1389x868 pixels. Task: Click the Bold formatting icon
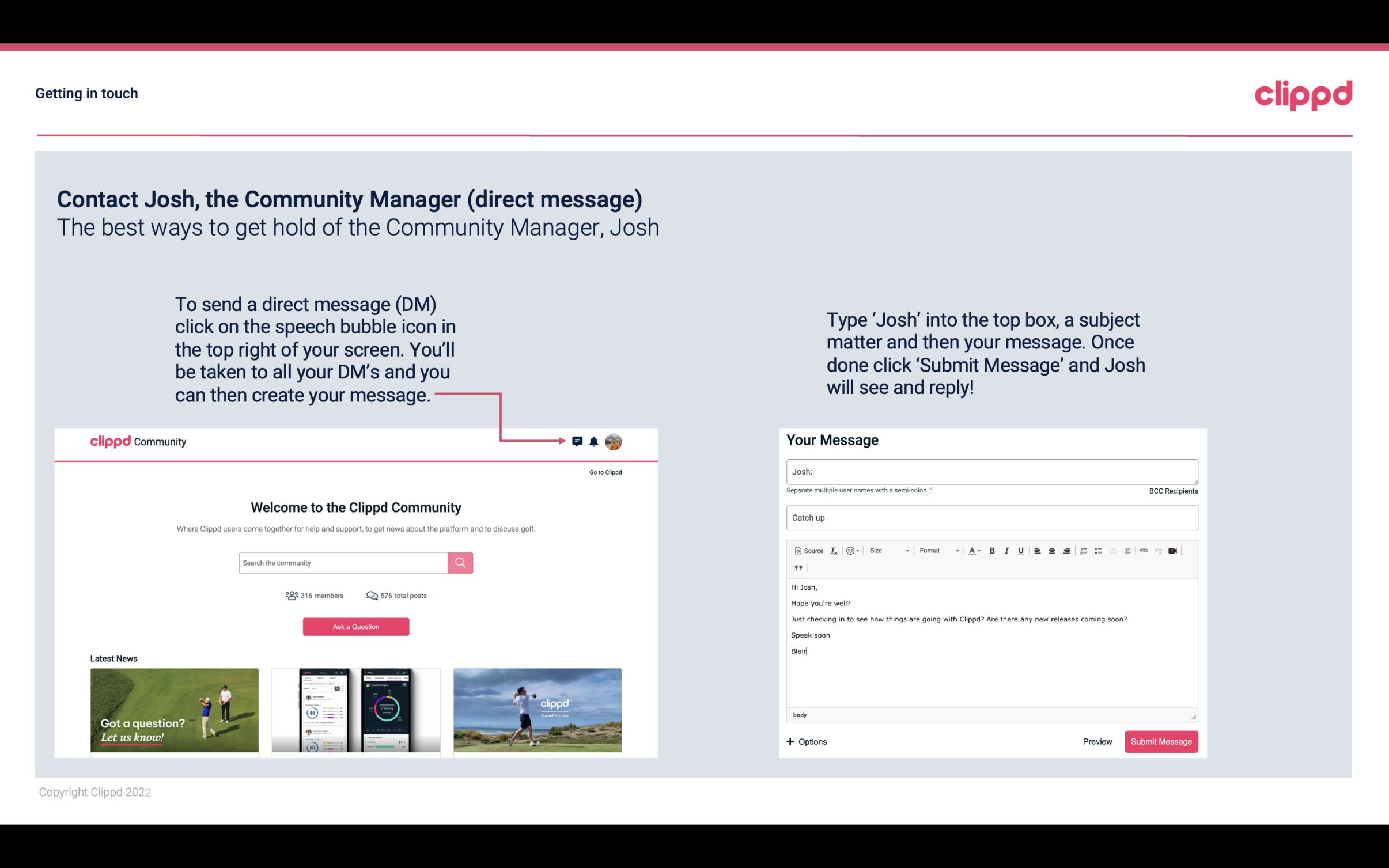(992, 550)
